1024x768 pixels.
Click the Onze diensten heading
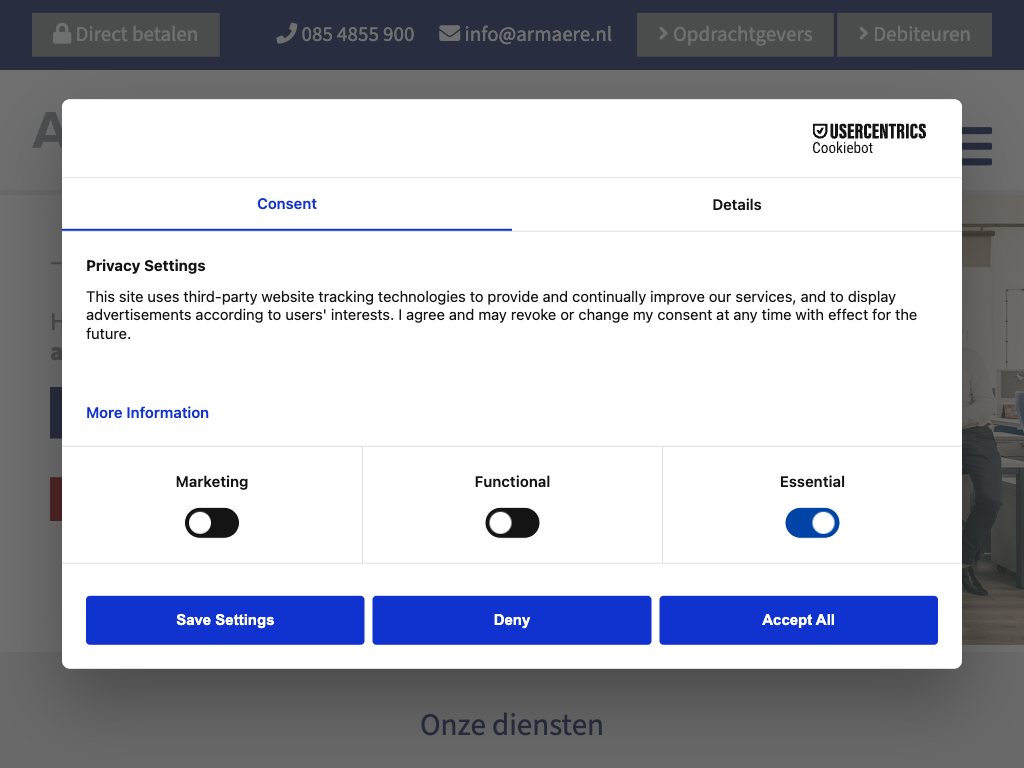point(512,724)
